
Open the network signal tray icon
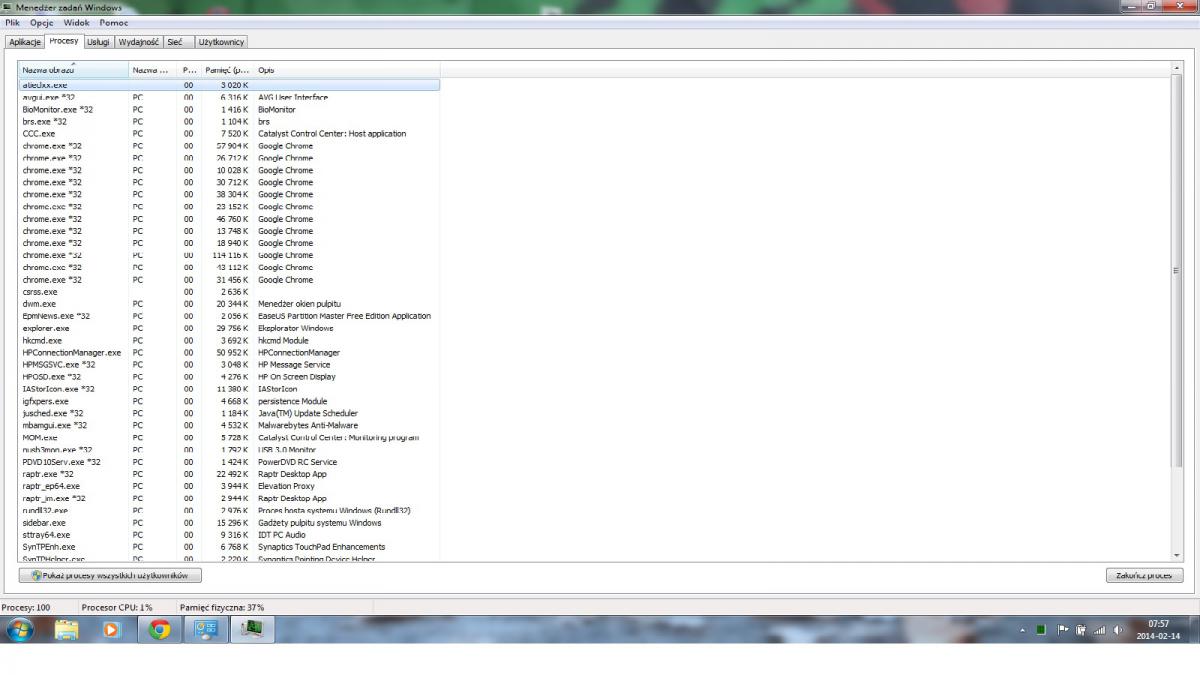pyautogui.click(x=1100, y=630)
